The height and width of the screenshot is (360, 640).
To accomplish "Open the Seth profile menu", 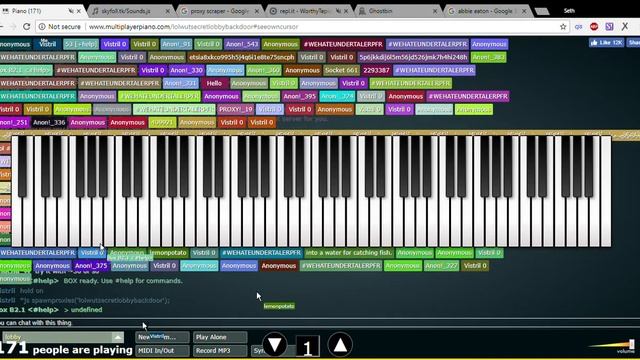I will [569, 11].
